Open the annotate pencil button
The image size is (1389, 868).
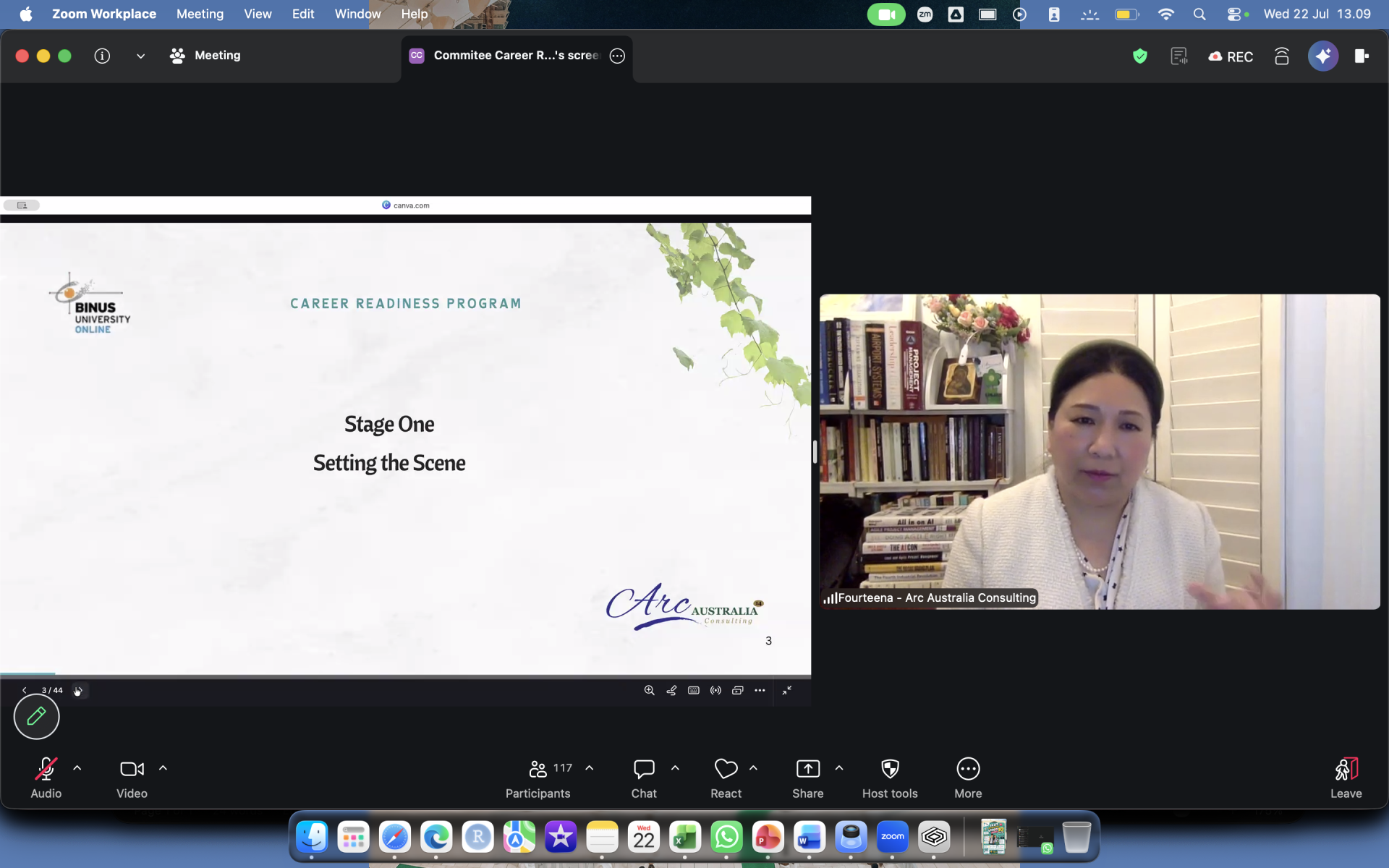36,716
